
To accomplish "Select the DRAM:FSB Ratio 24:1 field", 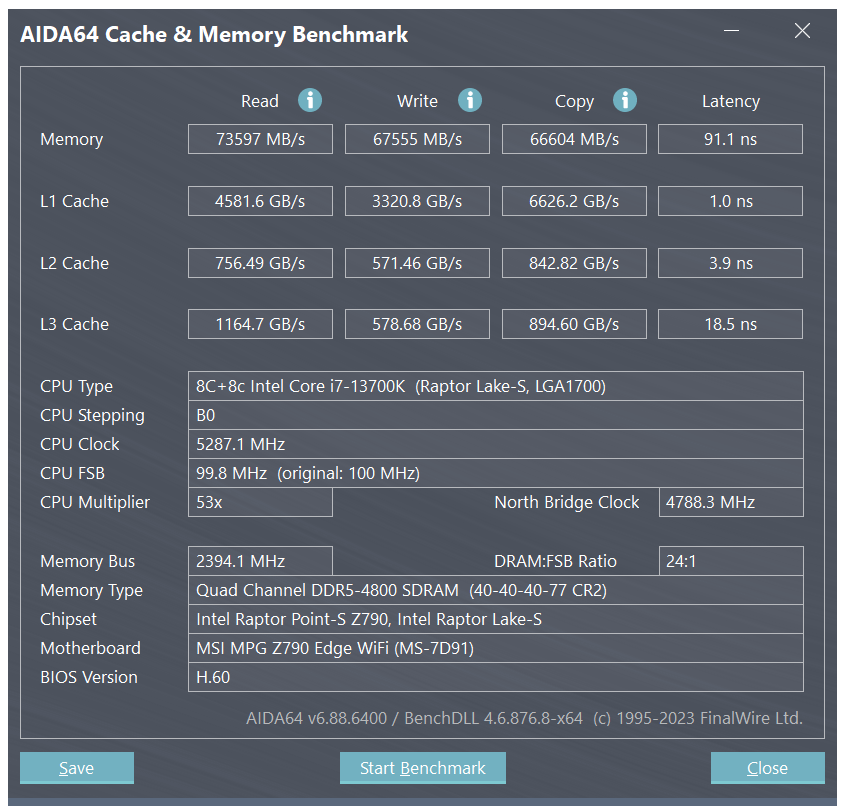I will point(731,561).
